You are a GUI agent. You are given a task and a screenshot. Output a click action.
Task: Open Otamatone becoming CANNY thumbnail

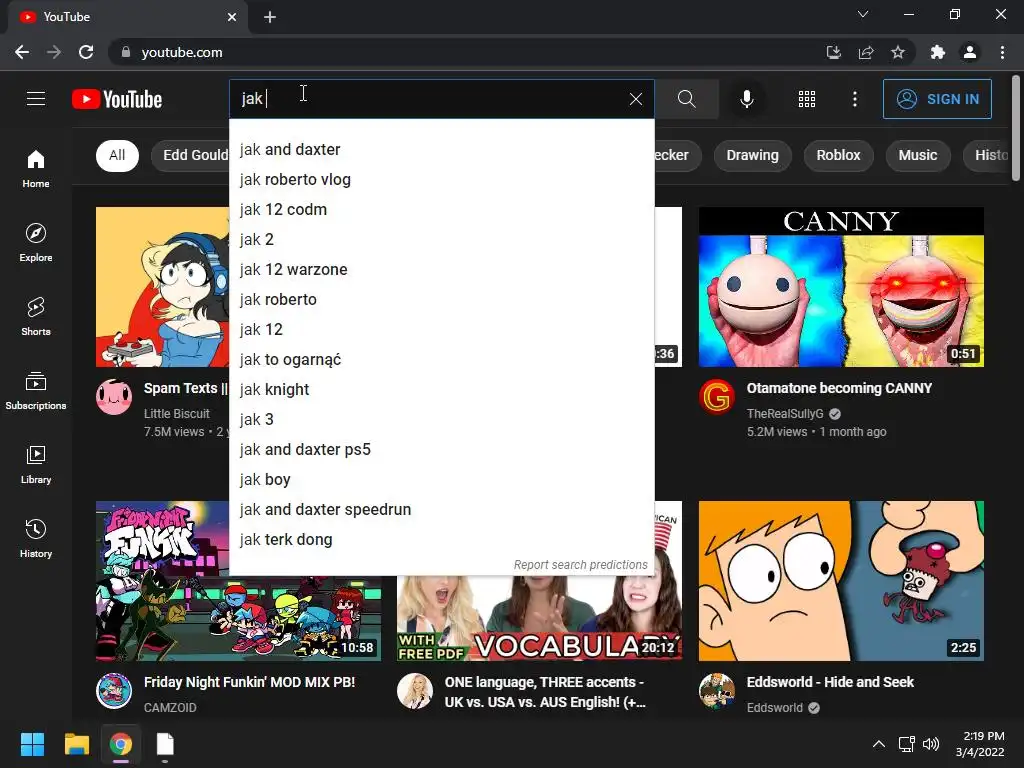(841, 287)
